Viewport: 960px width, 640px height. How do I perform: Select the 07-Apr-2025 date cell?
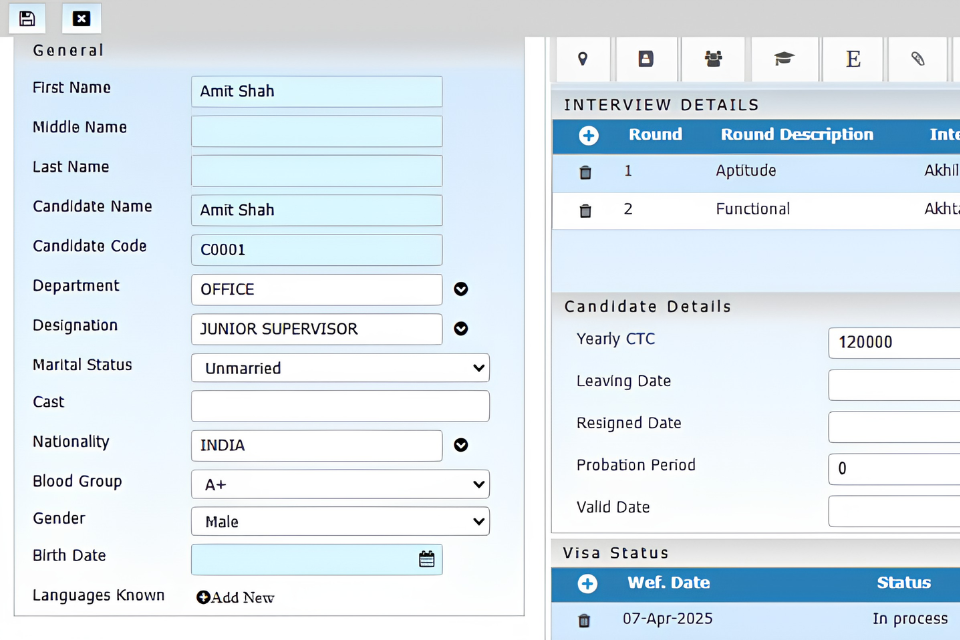[667, 619]
